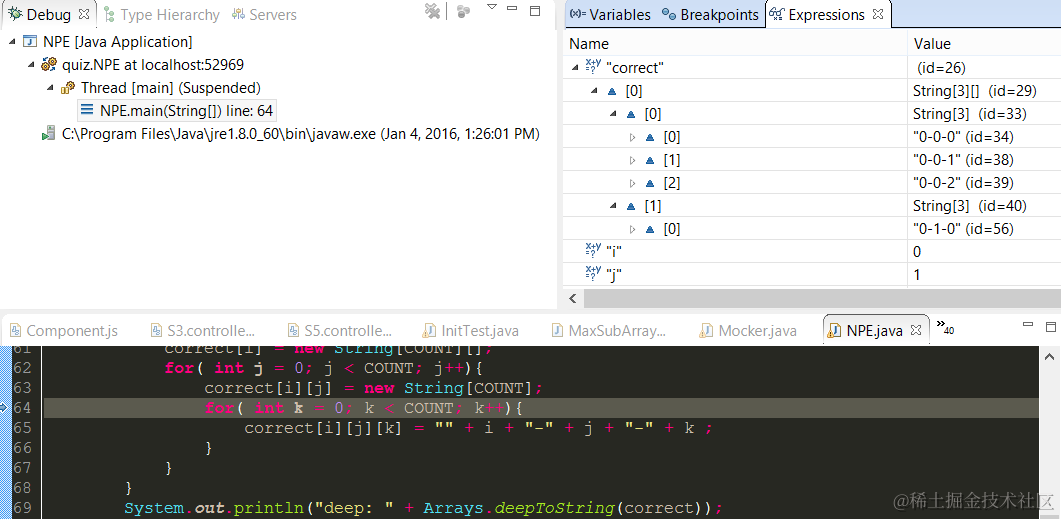This screenshot has width=1061, height=519.
Task: Expand the "0-0-0" element row
Action: tap(633, 137)
